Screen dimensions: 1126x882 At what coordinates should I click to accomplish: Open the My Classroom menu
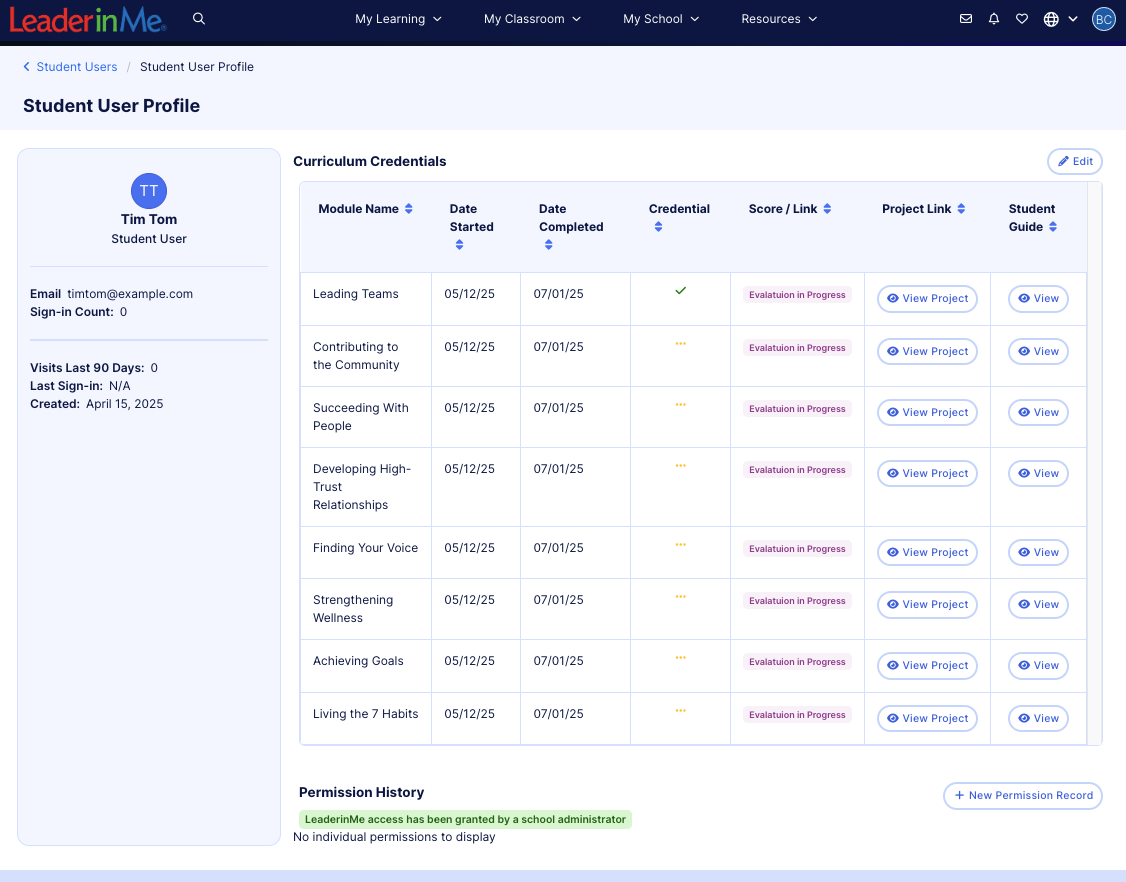point(531,18)
